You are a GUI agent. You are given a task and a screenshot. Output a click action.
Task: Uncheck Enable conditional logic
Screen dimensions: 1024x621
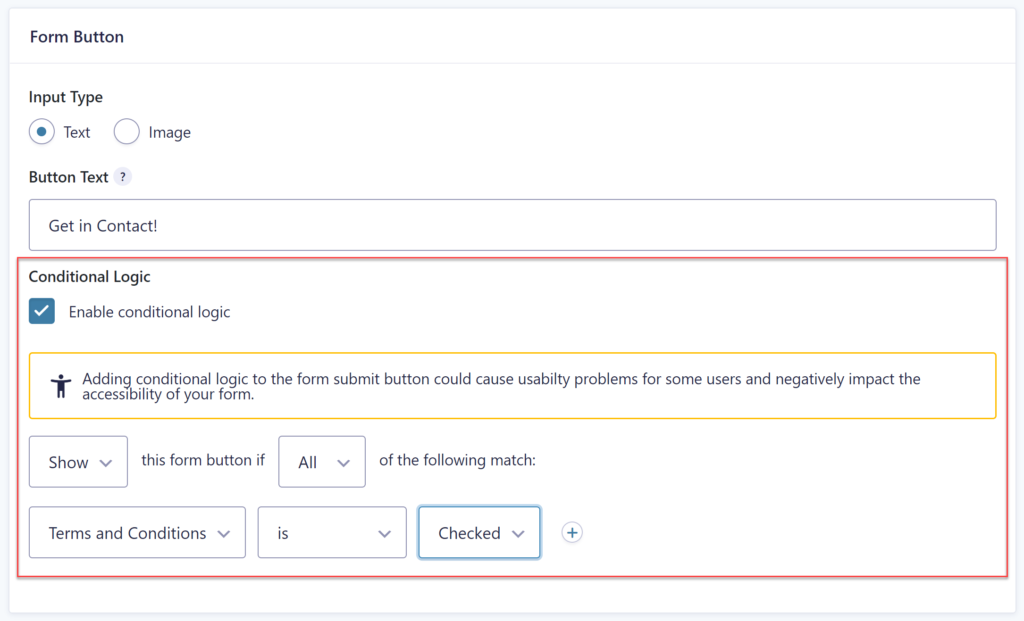[41, 311]
